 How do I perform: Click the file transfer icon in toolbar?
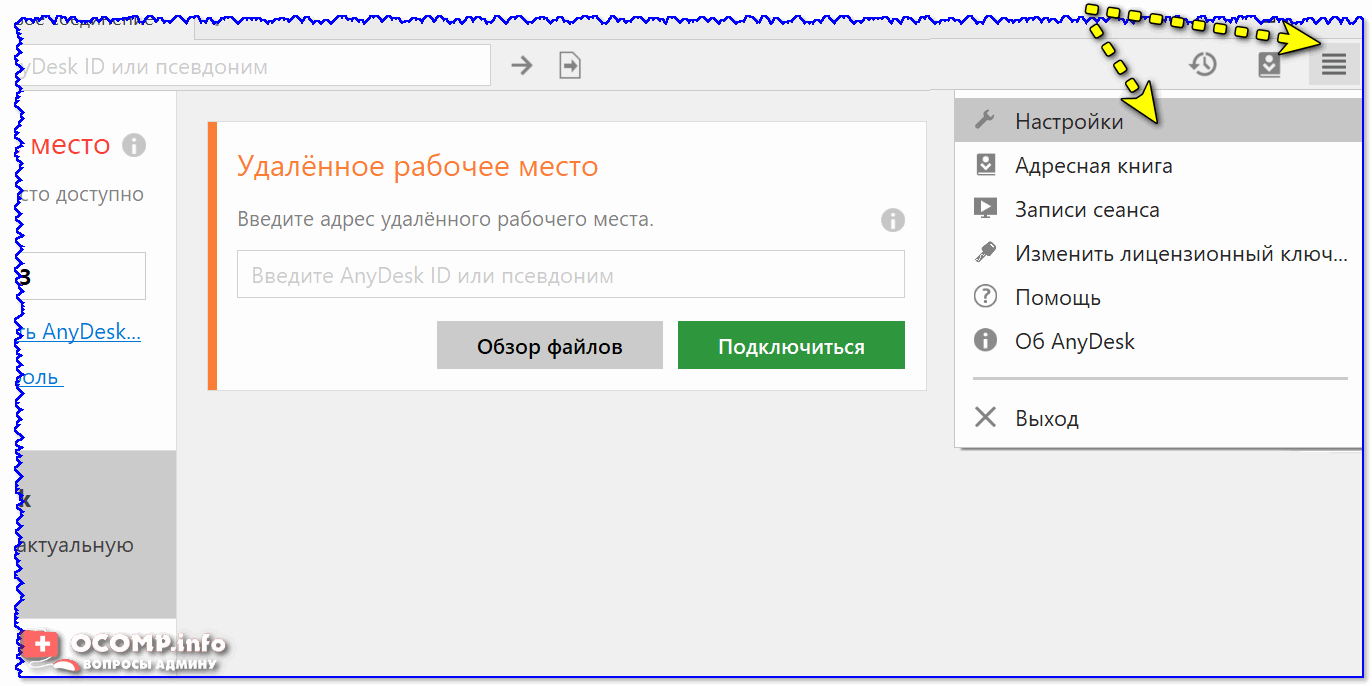(x=570, y=66)
